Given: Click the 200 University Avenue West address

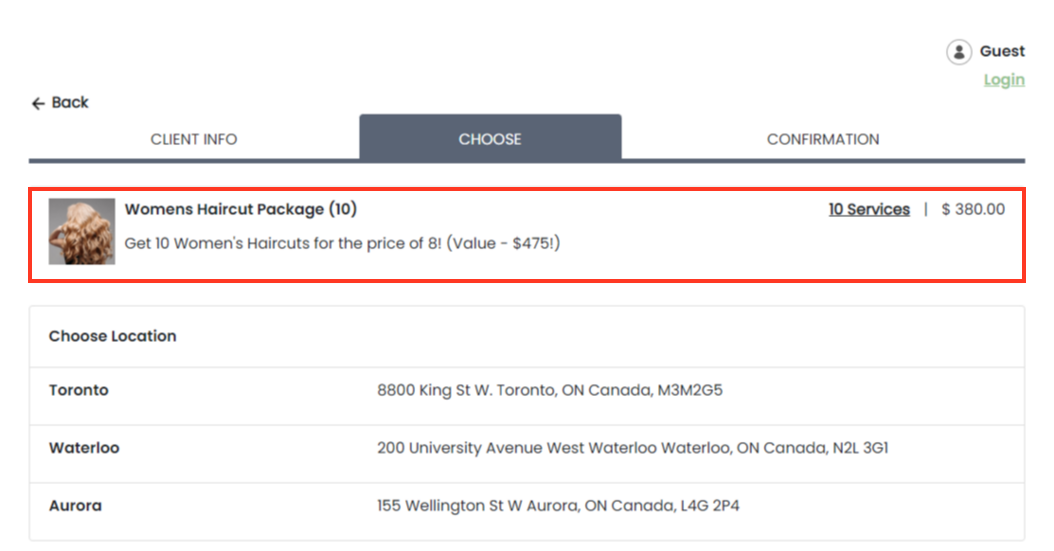Looking at the screenshot, I should 632,448.
